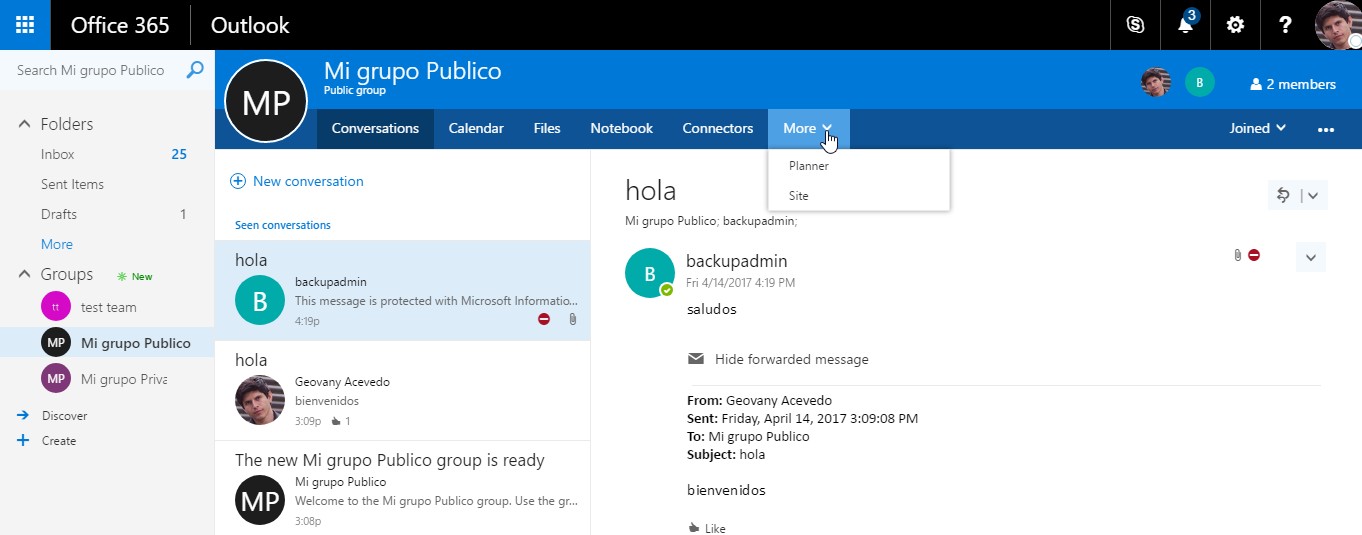Click the Create plus icon
This screenshot has height=535, width=1362.
tap(23, 440)
